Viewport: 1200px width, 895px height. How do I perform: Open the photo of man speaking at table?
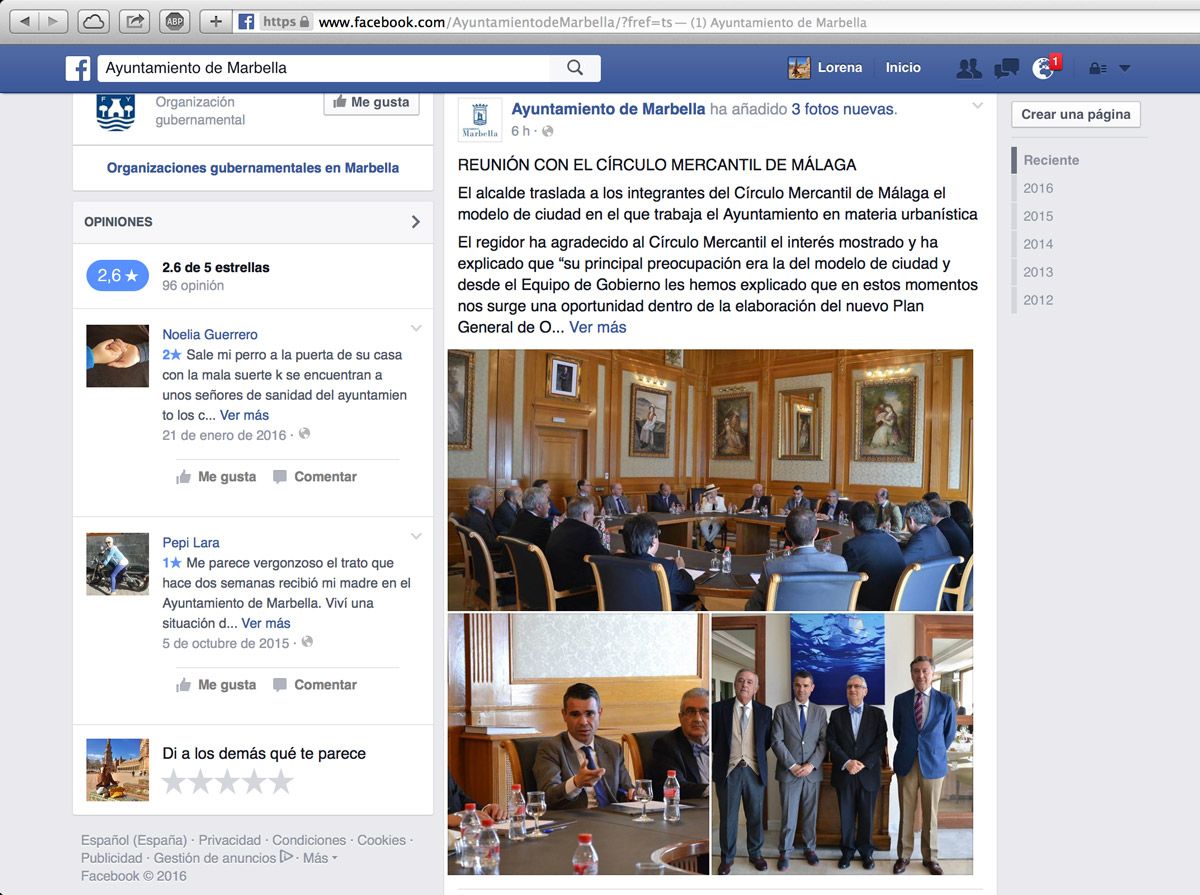(578, 745)
